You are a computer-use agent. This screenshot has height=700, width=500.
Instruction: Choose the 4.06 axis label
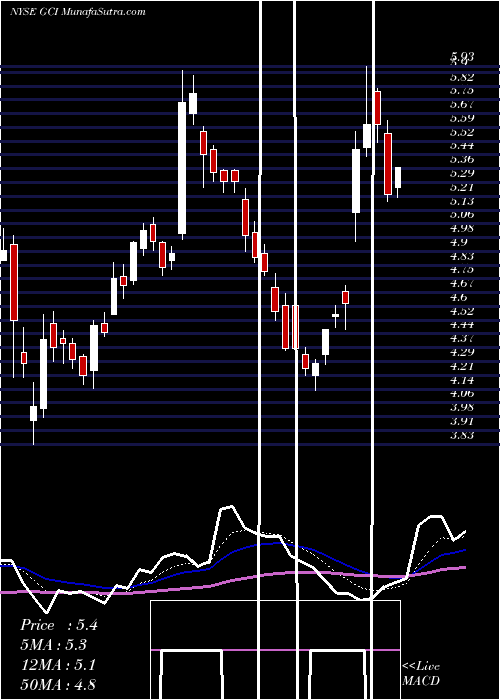[x=462, y=394]
